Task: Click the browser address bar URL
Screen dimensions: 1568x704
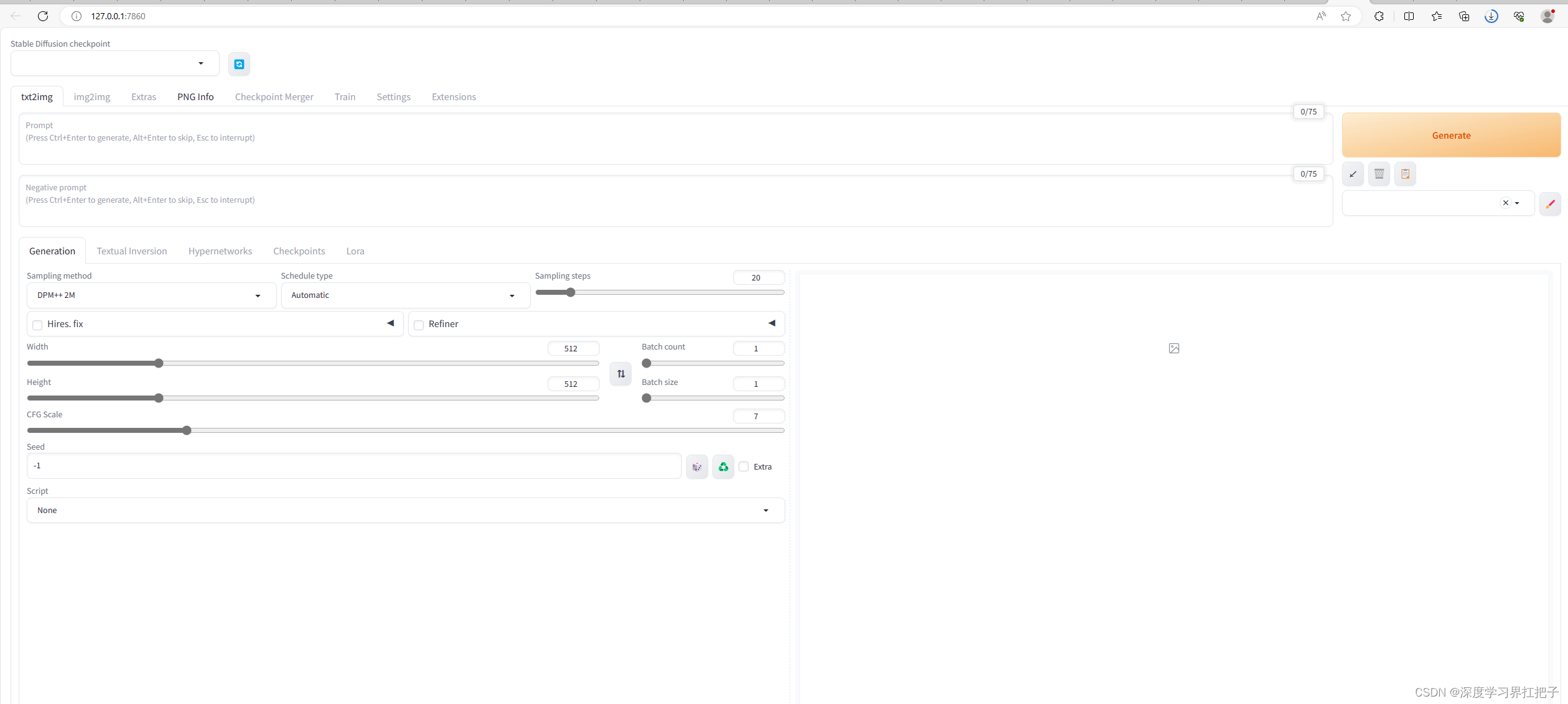Action: [x=118, y=16]
